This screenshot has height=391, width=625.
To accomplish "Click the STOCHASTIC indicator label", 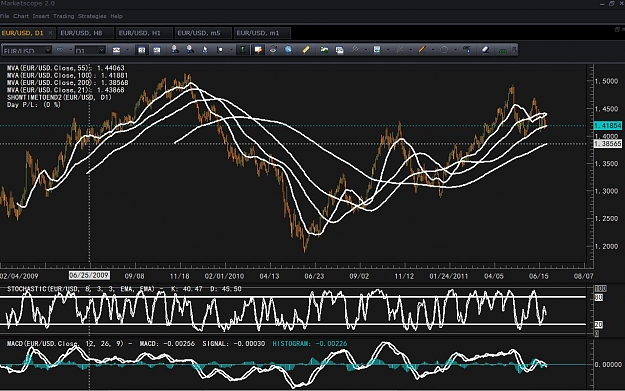I will tap(124, 289).
